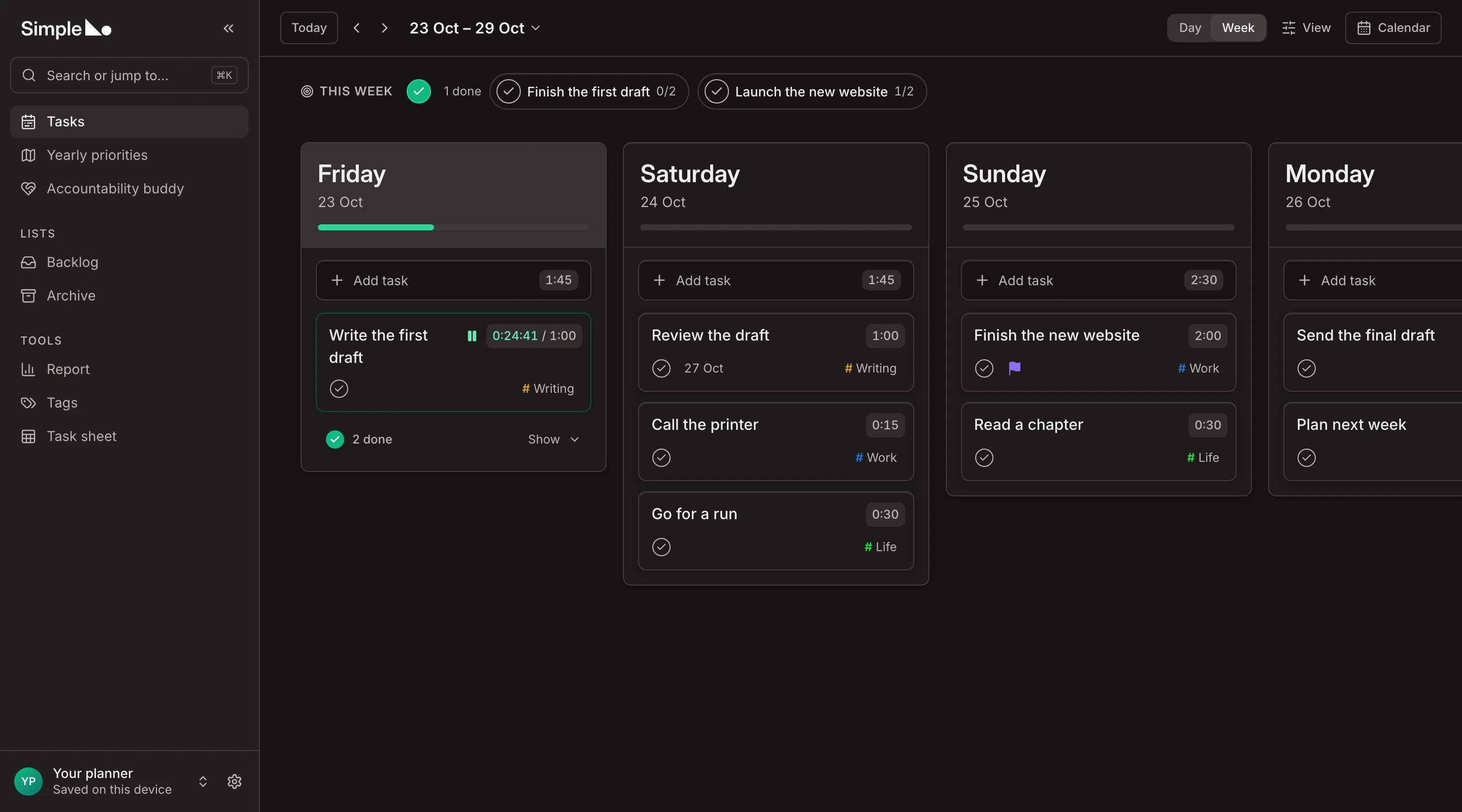Open the Backlog list
Screen dimensions: 1462x812
point(129,262)
